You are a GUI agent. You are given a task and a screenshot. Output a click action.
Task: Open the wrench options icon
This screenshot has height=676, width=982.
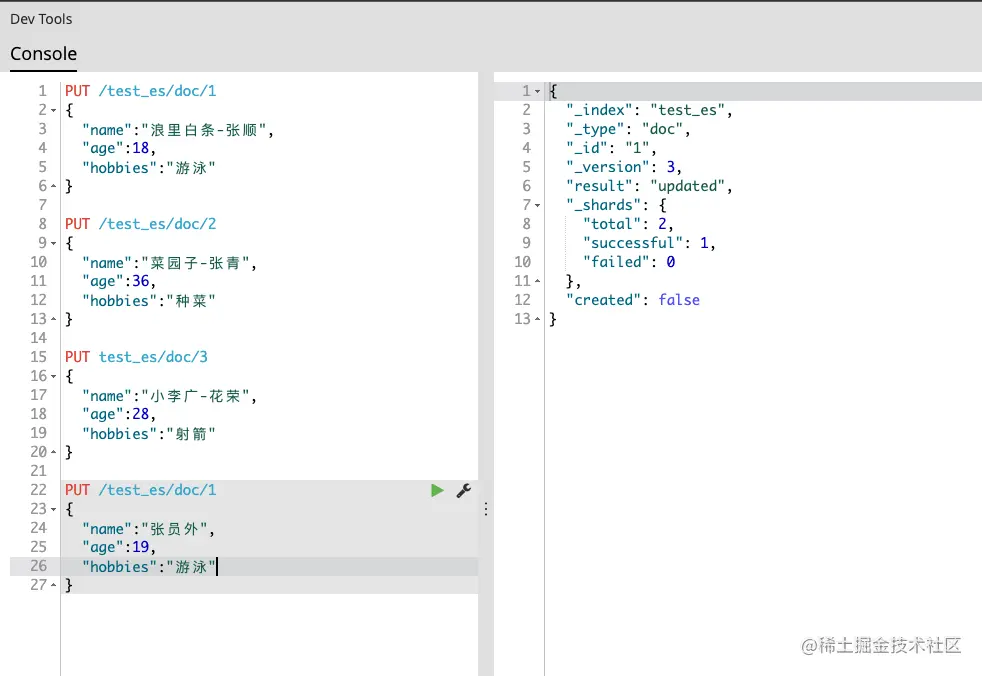(x=463, y=491)
